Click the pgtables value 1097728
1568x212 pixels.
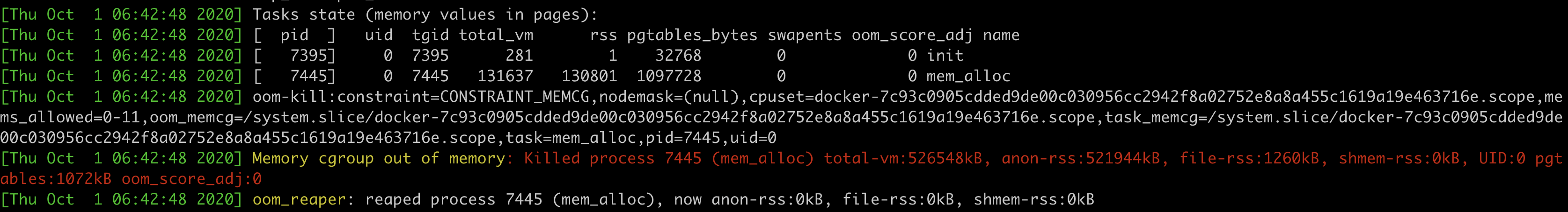coord(668,76)
